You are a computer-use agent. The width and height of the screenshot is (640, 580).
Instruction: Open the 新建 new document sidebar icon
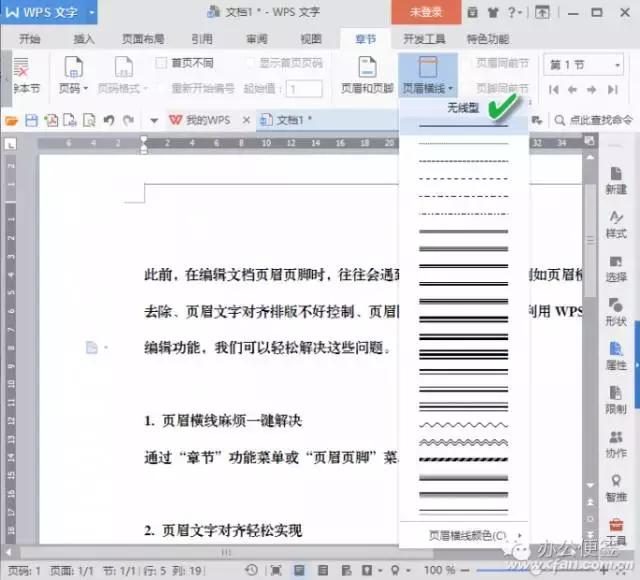(616, 180)
